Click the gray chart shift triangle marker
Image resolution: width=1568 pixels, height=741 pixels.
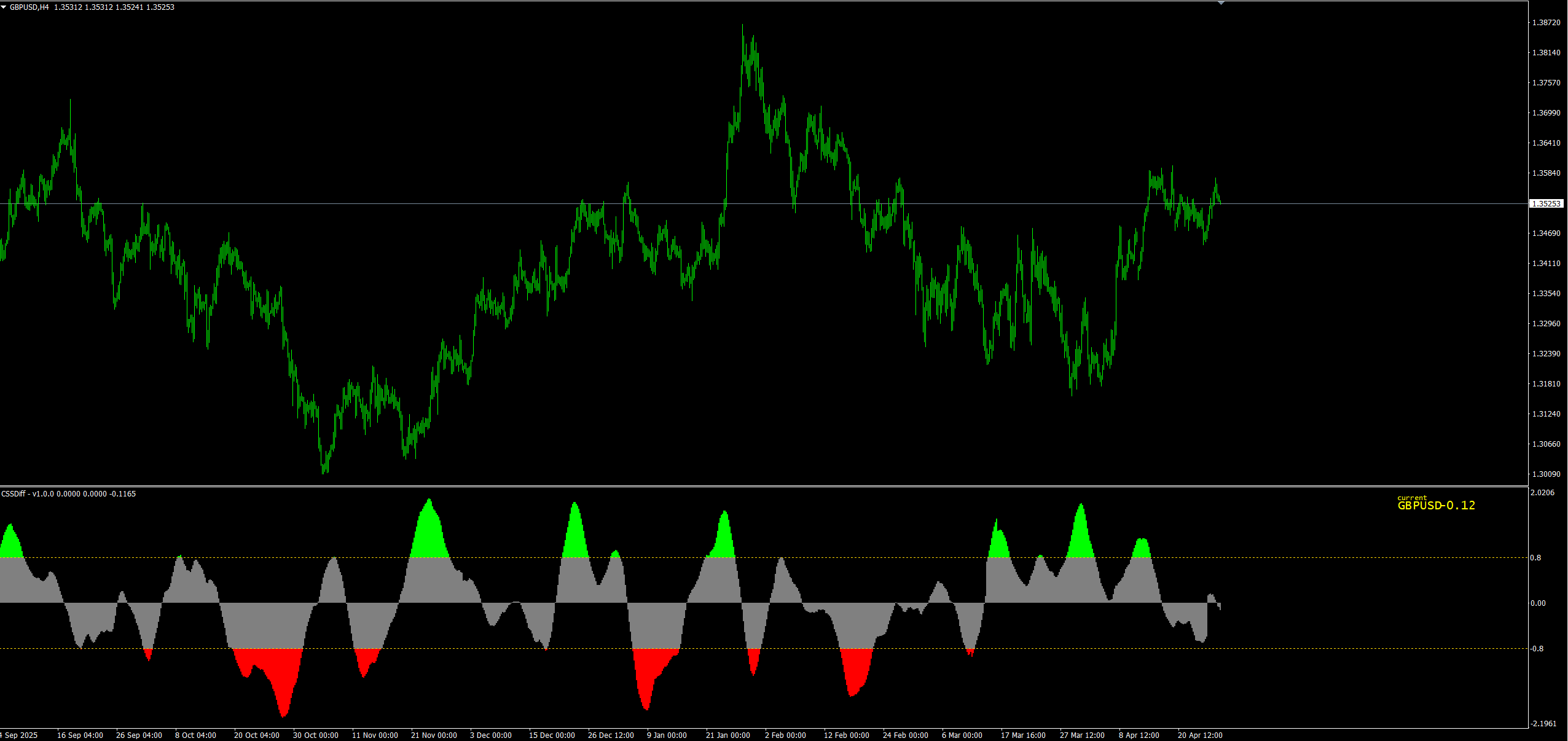[x=1221, y=3]
